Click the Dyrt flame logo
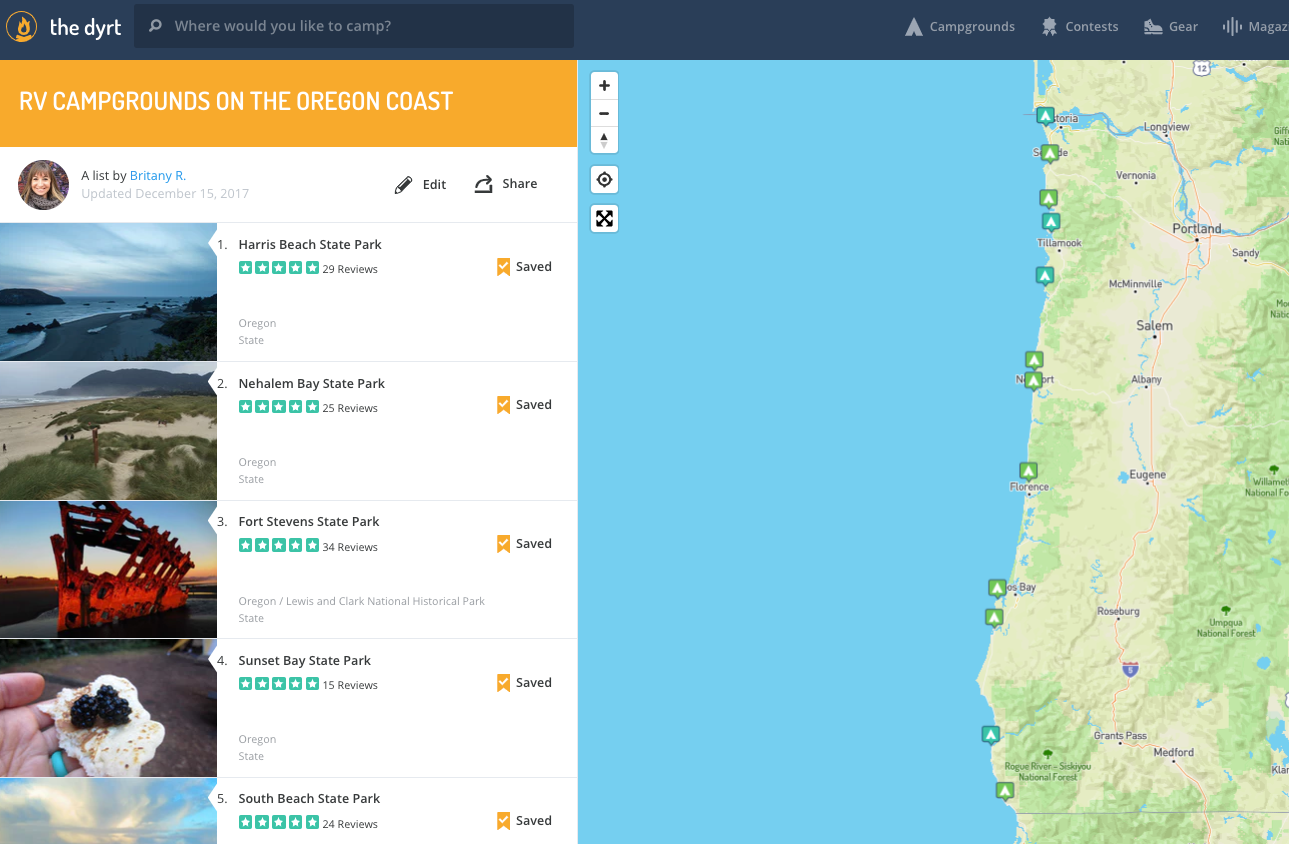This screenshot has height=844, width=1289. 21,26
